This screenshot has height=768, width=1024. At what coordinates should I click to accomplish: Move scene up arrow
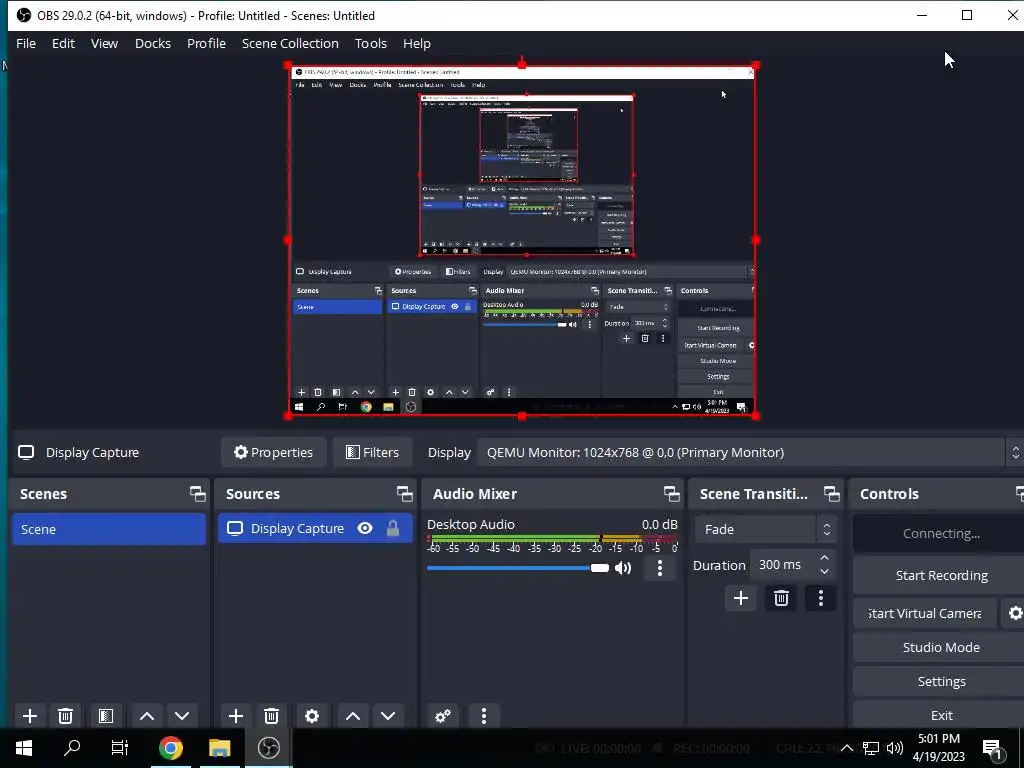click(147, 716)
